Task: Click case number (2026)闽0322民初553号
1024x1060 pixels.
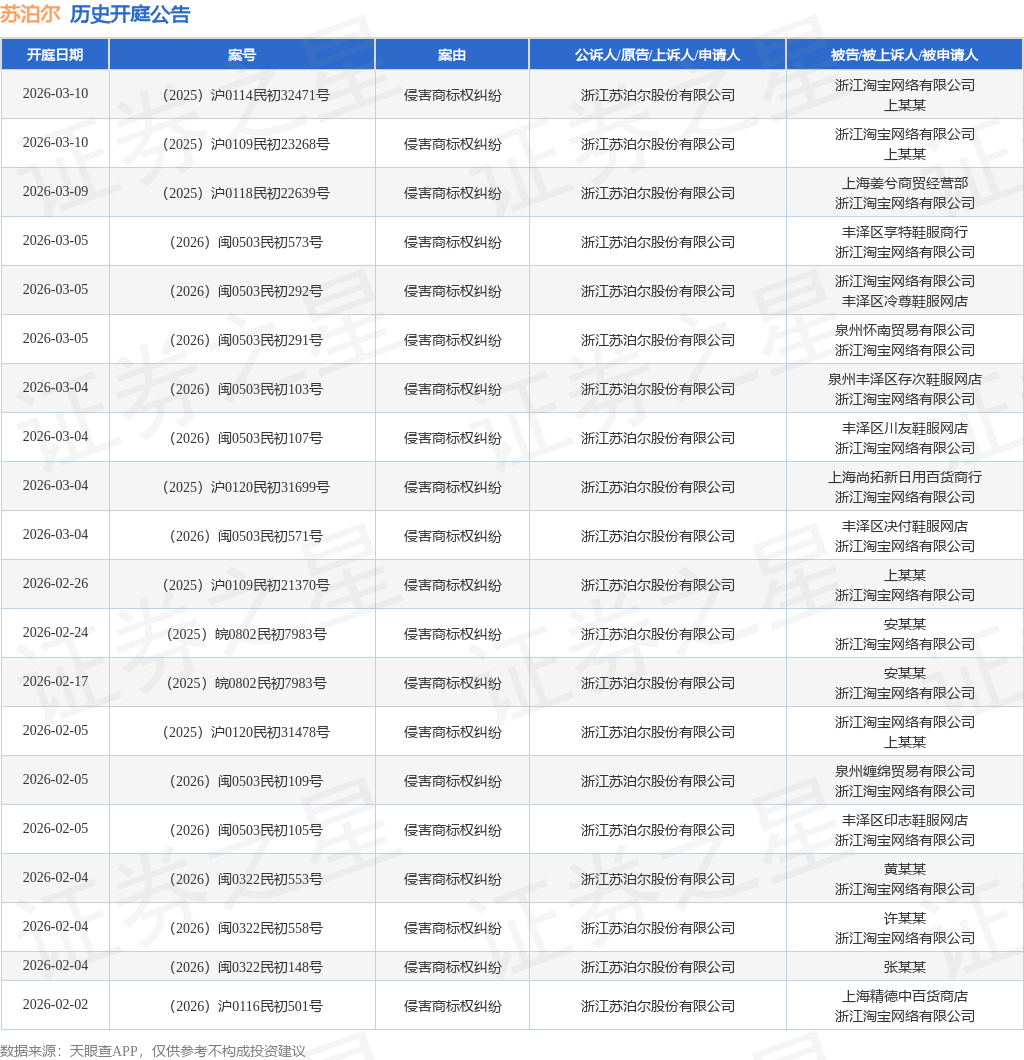Action: point(246,880)
